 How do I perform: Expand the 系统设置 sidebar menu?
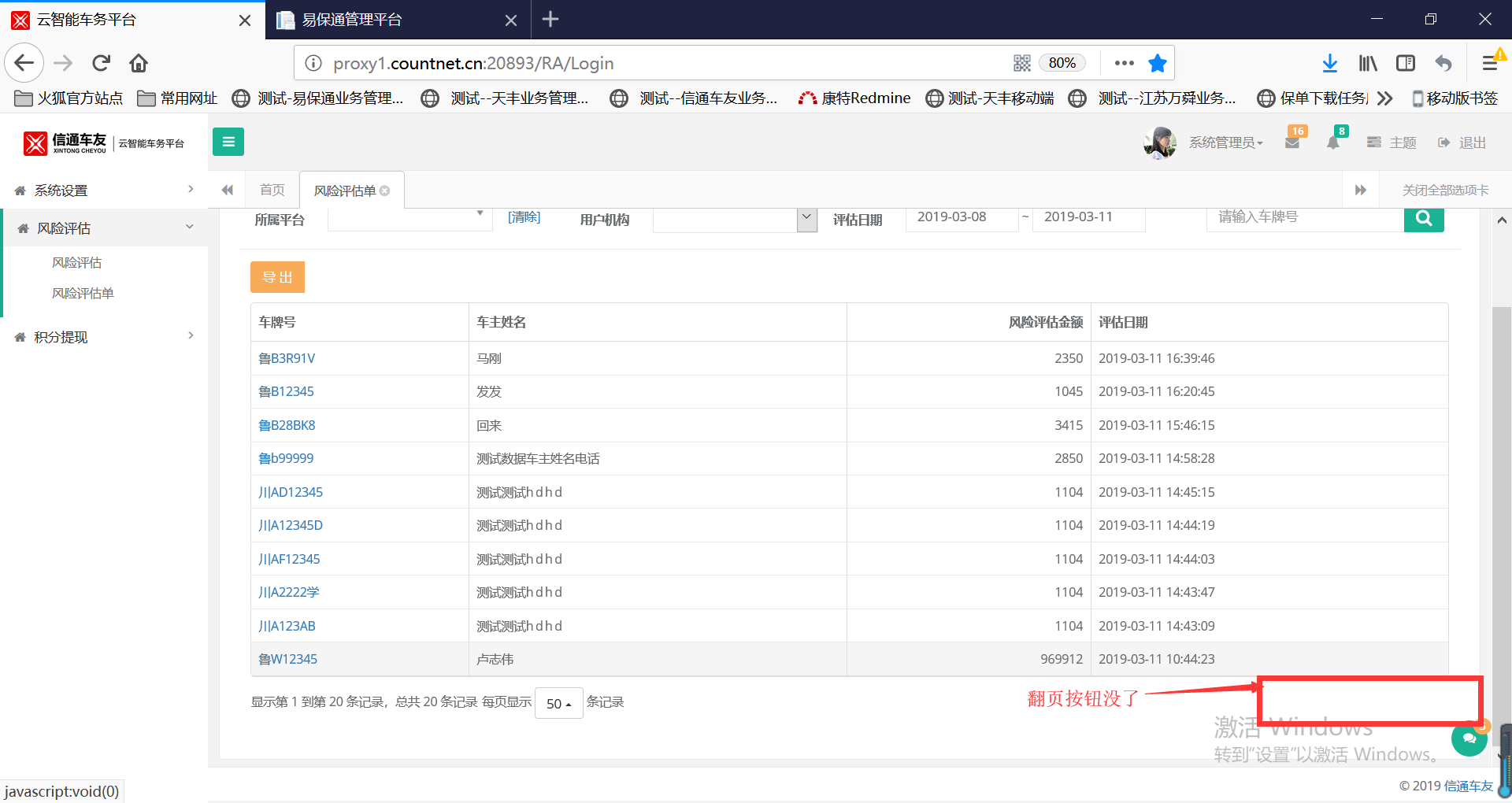(102, 191)
